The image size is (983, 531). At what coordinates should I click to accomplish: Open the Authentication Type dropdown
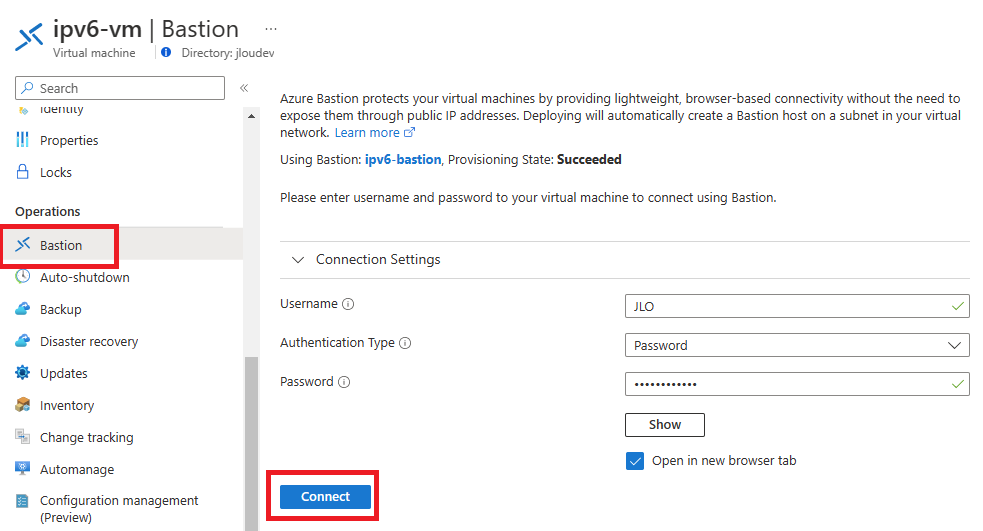[x=797, y=345]
